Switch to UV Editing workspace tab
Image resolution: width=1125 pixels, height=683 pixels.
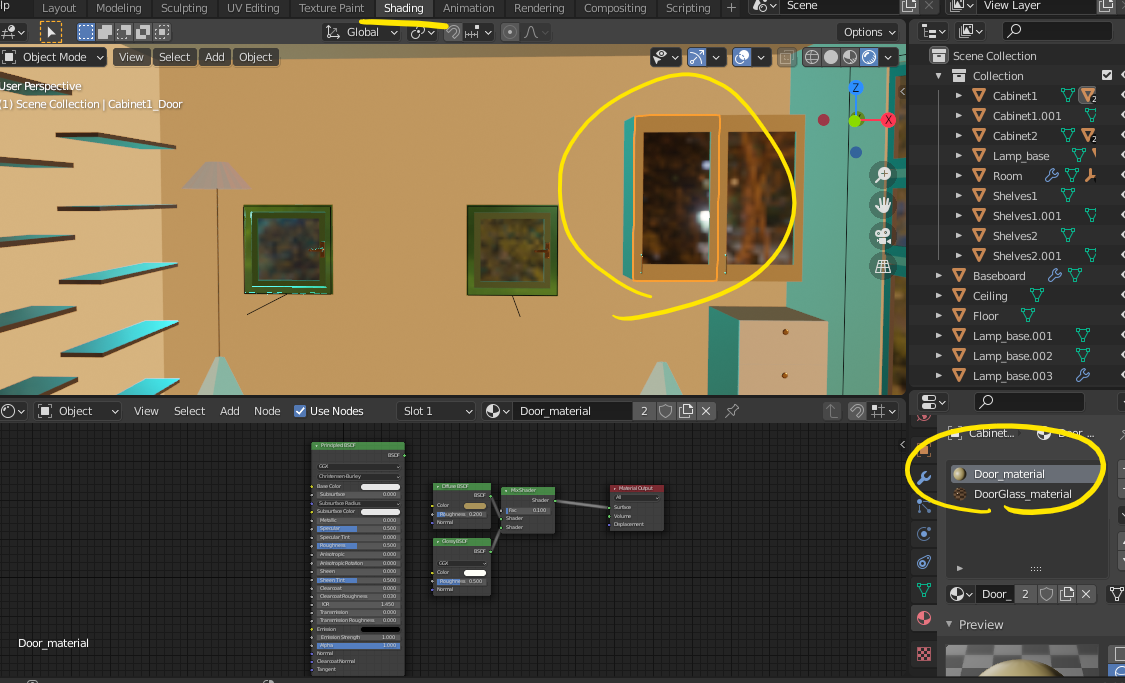click(x=253, y=8)
